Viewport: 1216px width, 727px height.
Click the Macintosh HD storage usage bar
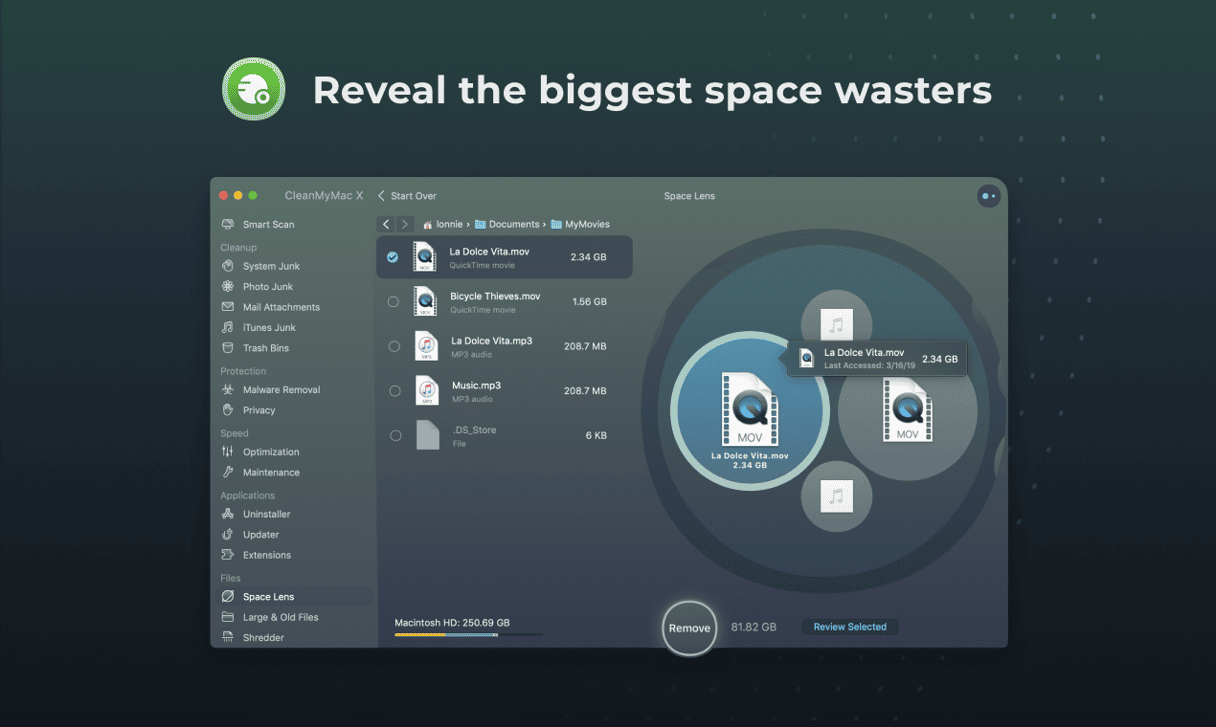[x=468, y=634]
